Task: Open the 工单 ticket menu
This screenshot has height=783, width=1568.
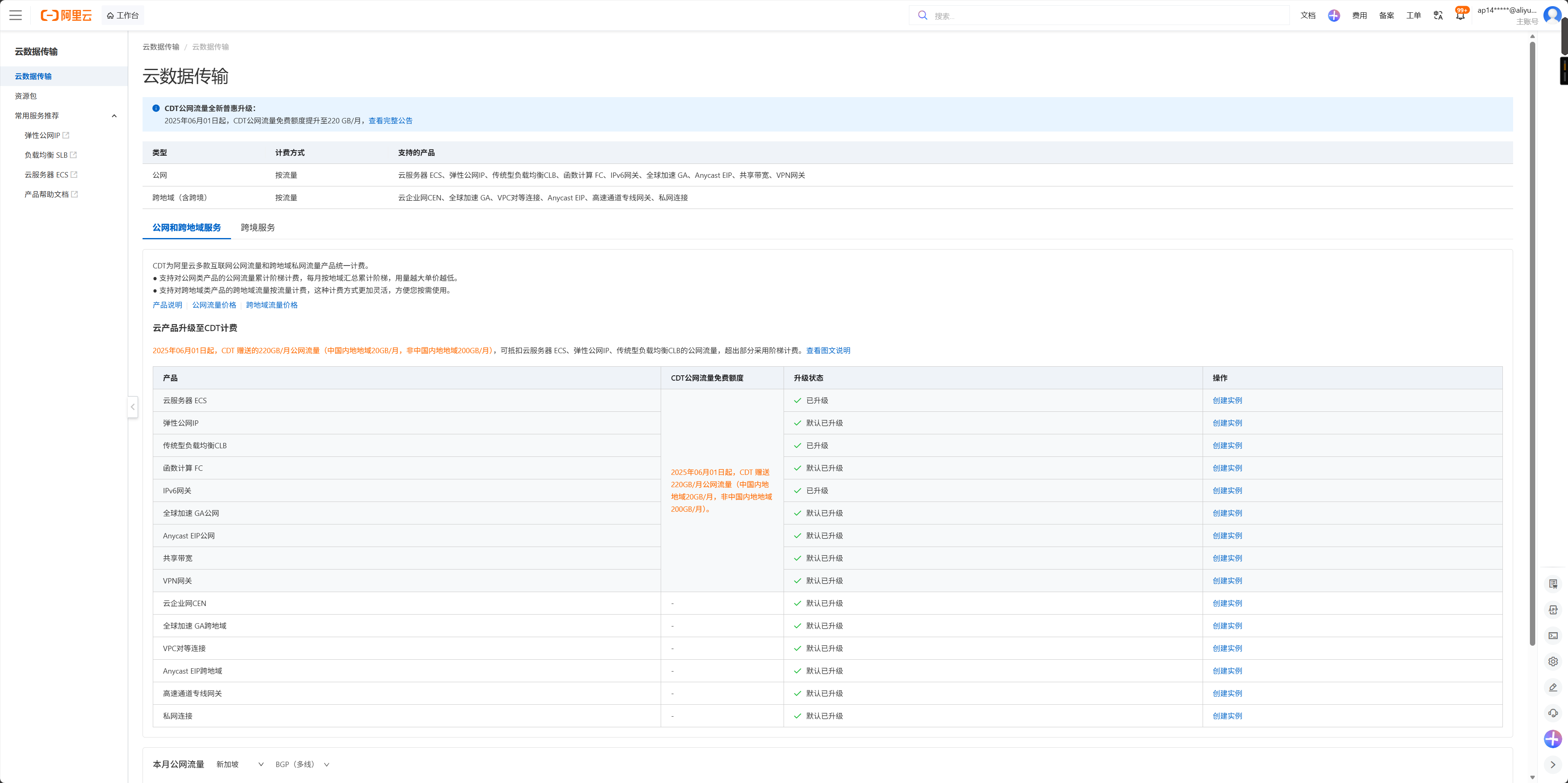Action: (1414, 15)
